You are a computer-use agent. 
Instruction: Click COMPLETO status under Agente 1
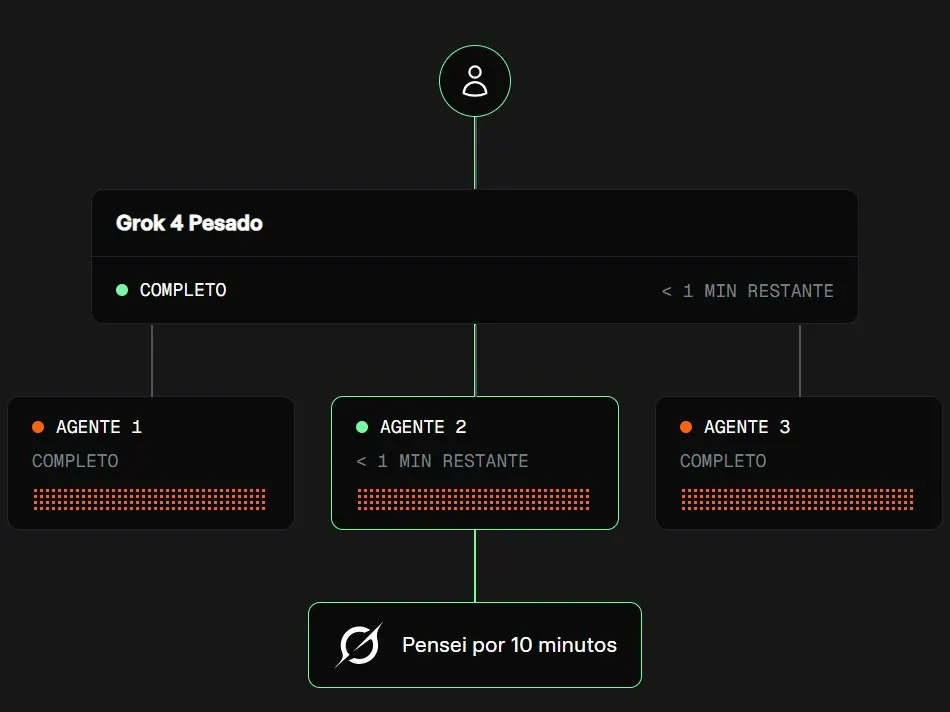[x=75, y=461]
